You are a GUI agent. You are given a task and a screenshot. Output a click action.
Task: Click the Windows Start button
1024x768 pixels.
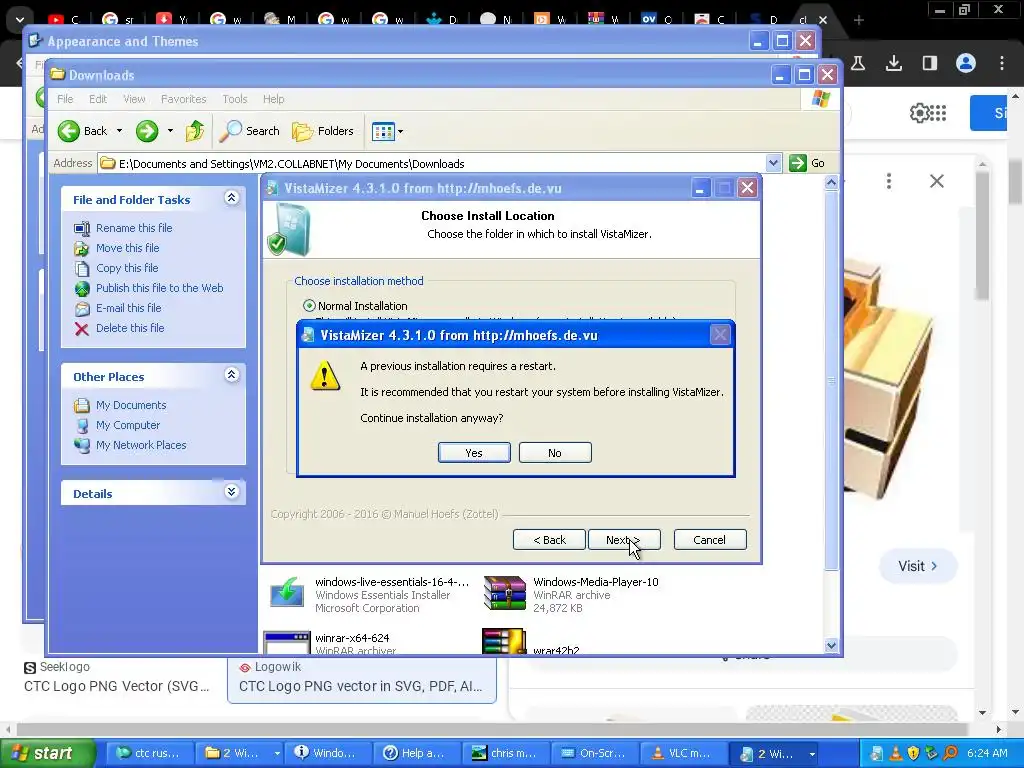tap(47, 754)
